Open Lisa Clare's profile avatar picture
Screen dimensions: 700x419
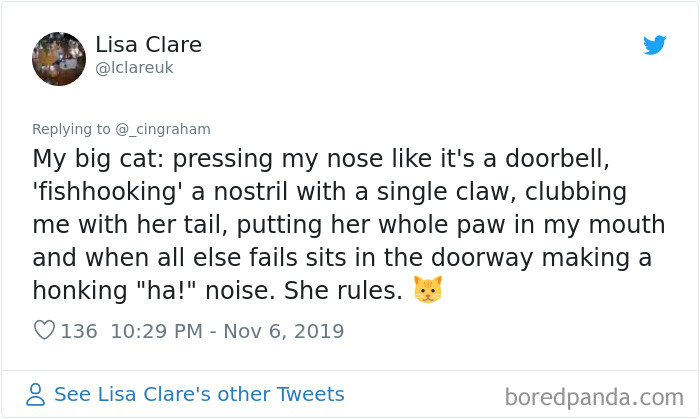coord(58,57)
